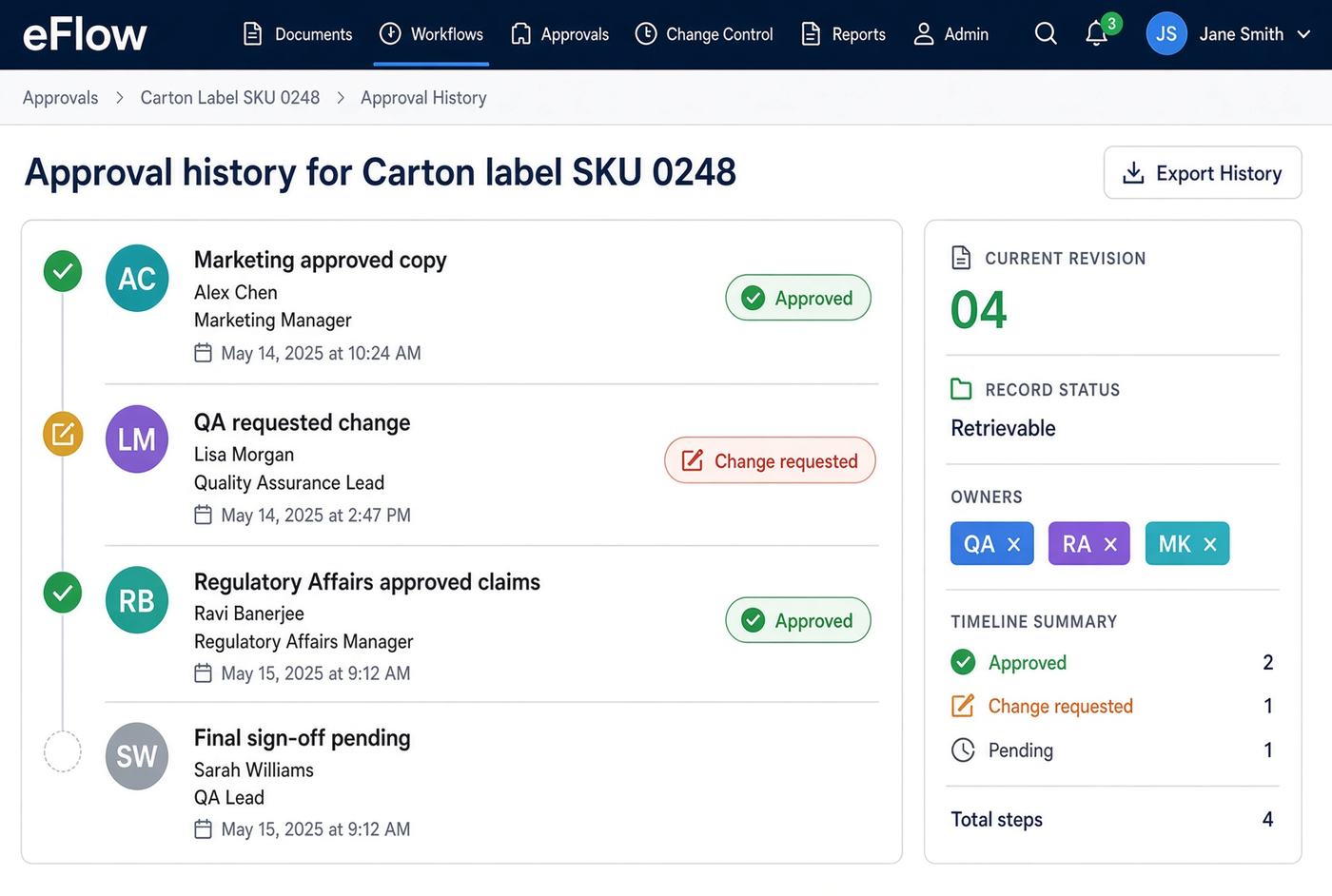
Task: Click the Pending clock icon in summary
Action: (963, 750)
